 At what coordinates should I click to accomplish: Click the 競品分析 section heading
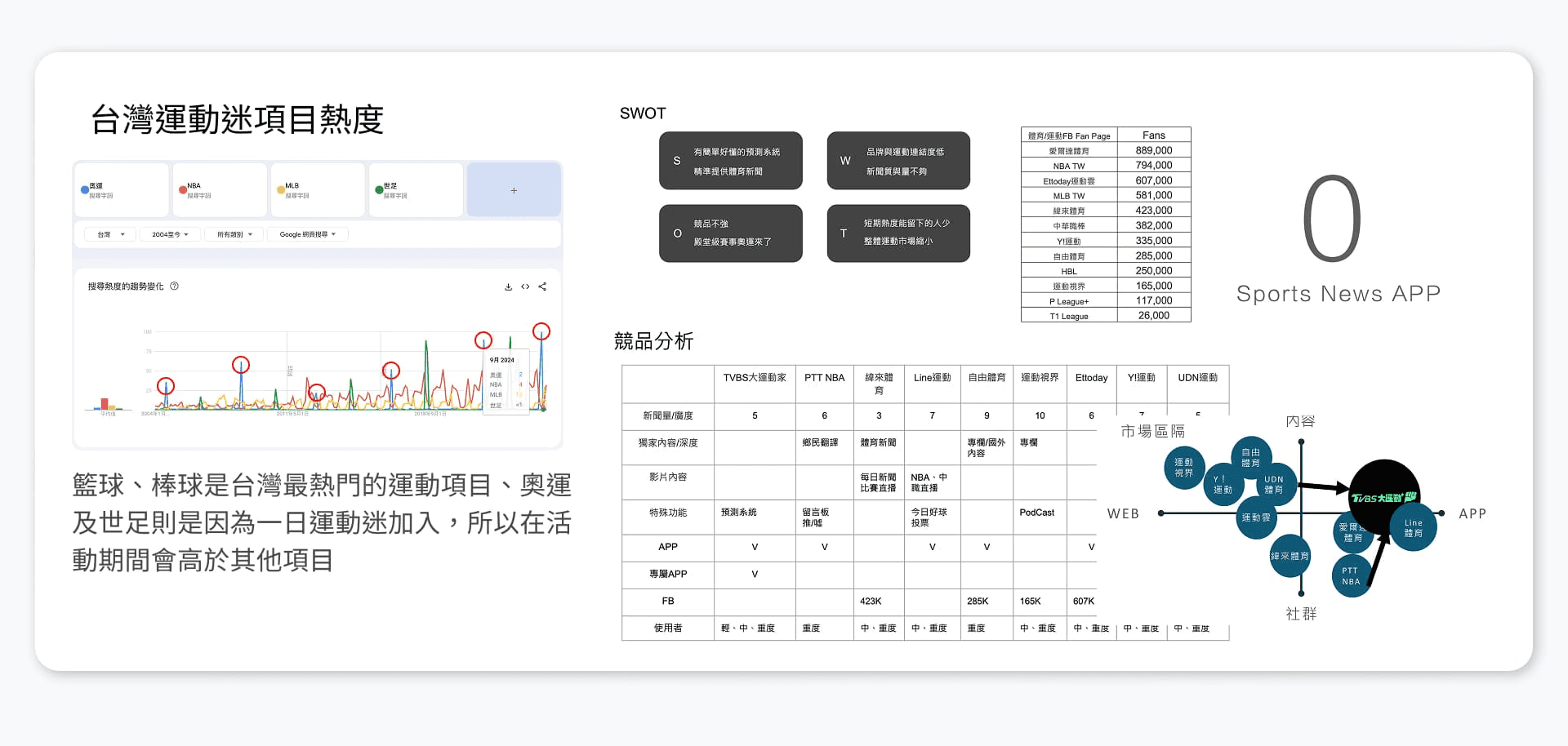(x=654, y=341)
